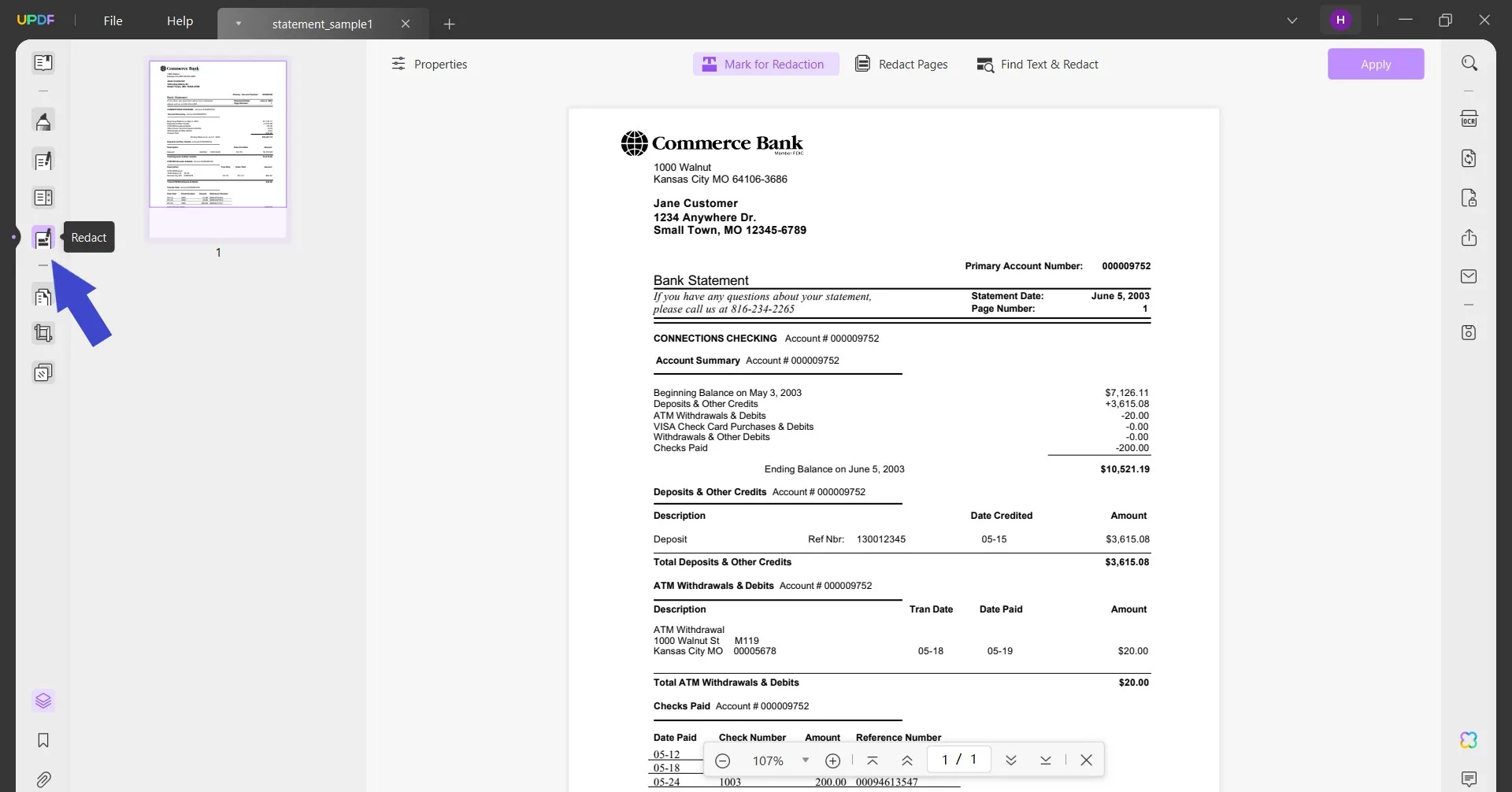Toggle Mark for Redaction mode
Screen dimensions: 1512x792
pyautogui.click(x=765, y=64)
